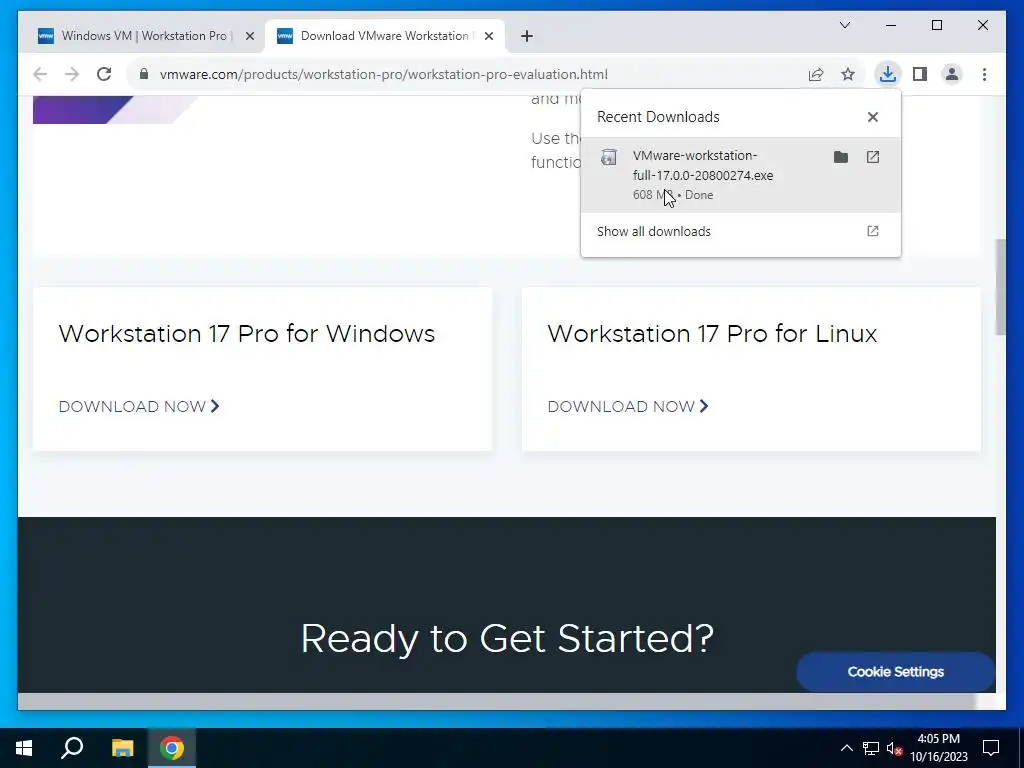Click the Ready to Get Started heading

[x=507, y=639]
